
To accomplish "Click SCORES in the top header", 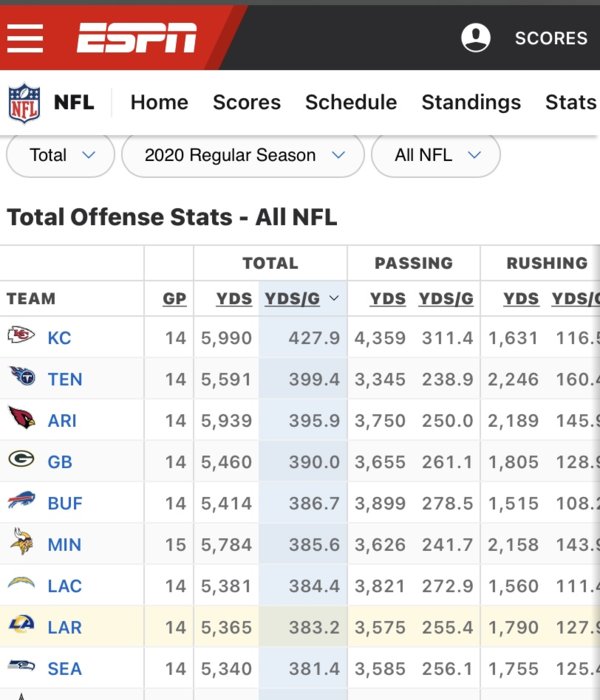I will pos(551,38).
